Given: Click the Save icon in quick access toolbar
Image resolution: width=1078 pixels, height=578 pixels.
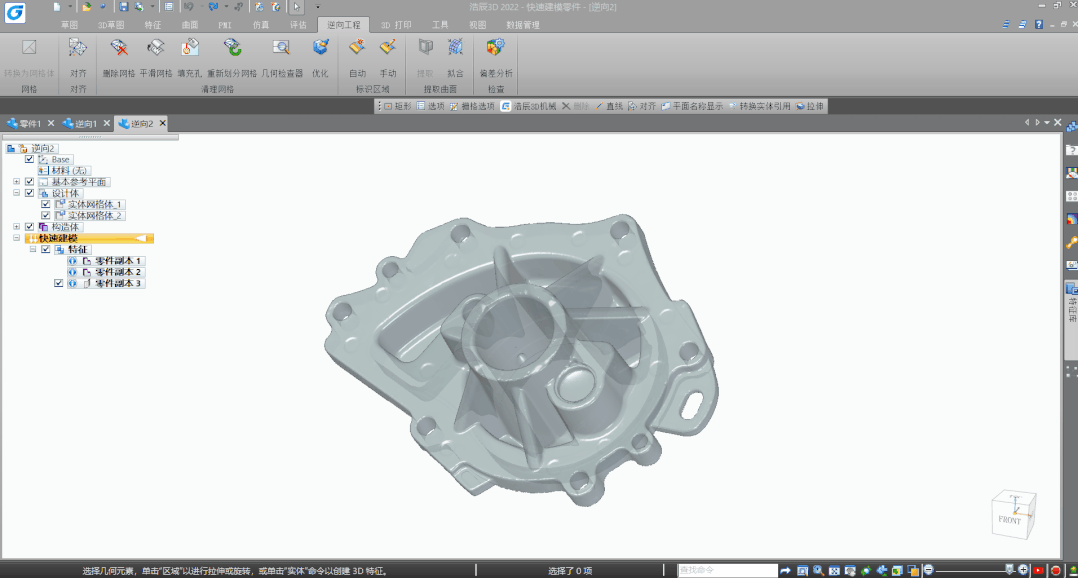Looking at the screenshot, I should click(x=124, y=7).
